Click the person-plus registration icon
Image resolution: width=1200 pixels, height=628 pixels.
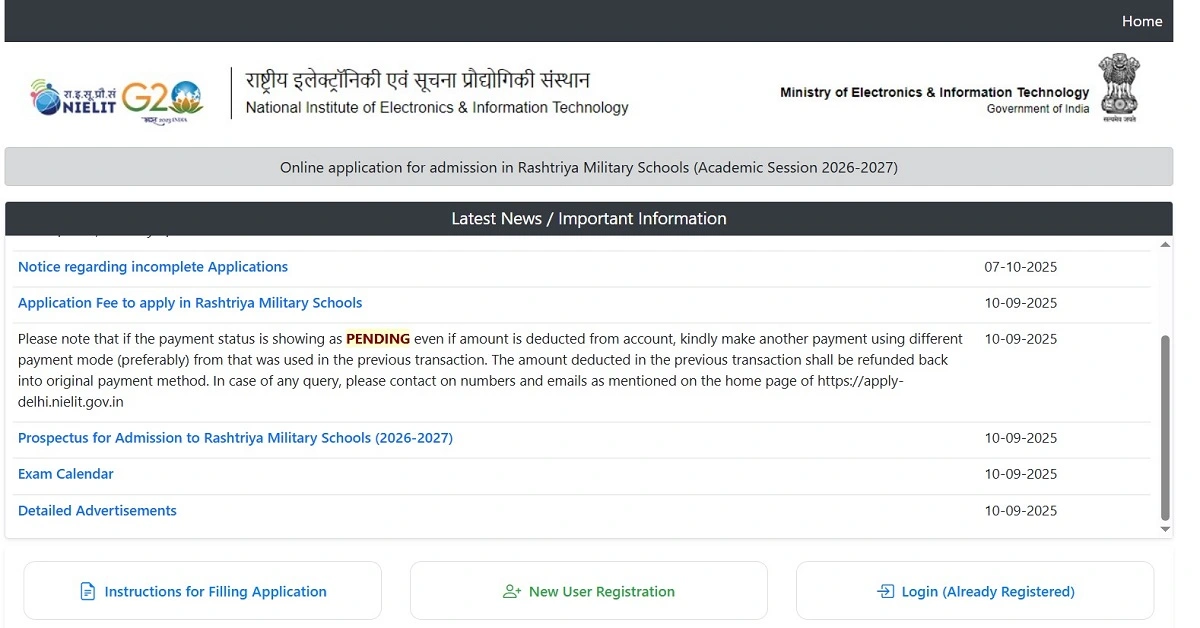(511, 591)
